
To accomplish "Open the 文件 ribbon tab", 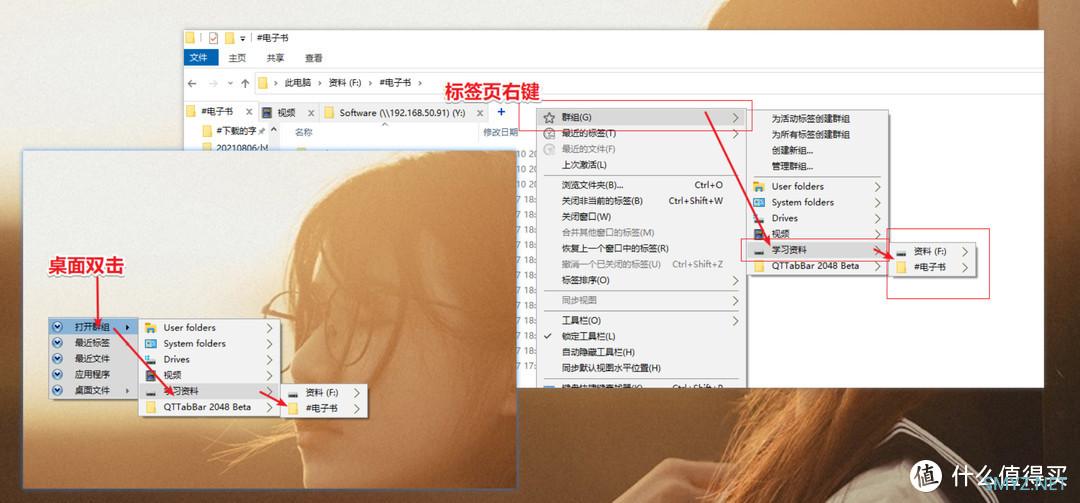I will pos(200,58).
